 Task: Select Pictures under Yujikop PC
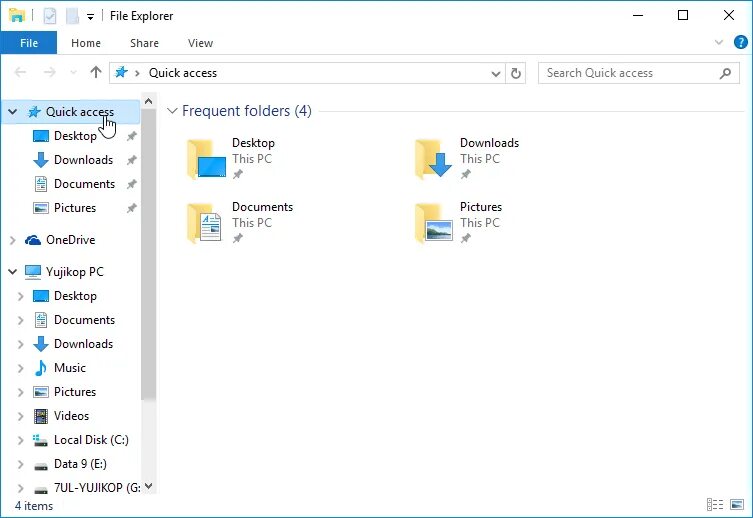pos(75,392)
